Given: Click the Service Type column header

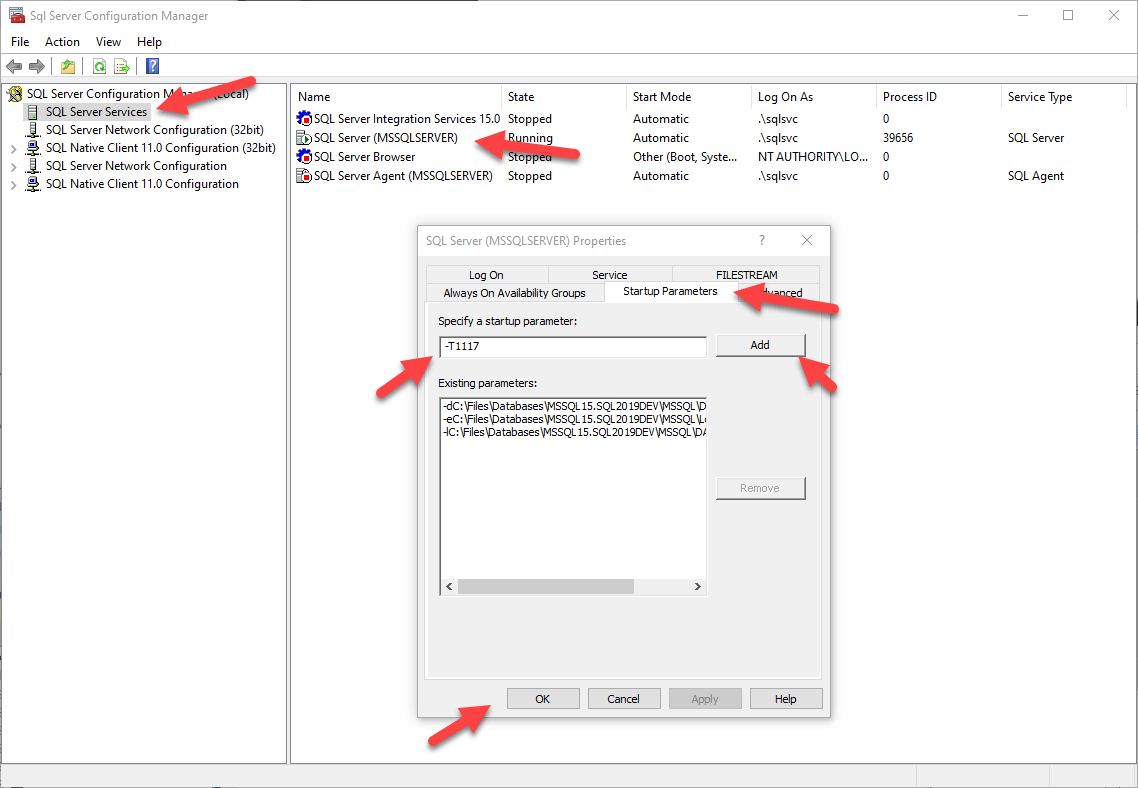Looking at the screenshot, I should (x=1063, y=97).
